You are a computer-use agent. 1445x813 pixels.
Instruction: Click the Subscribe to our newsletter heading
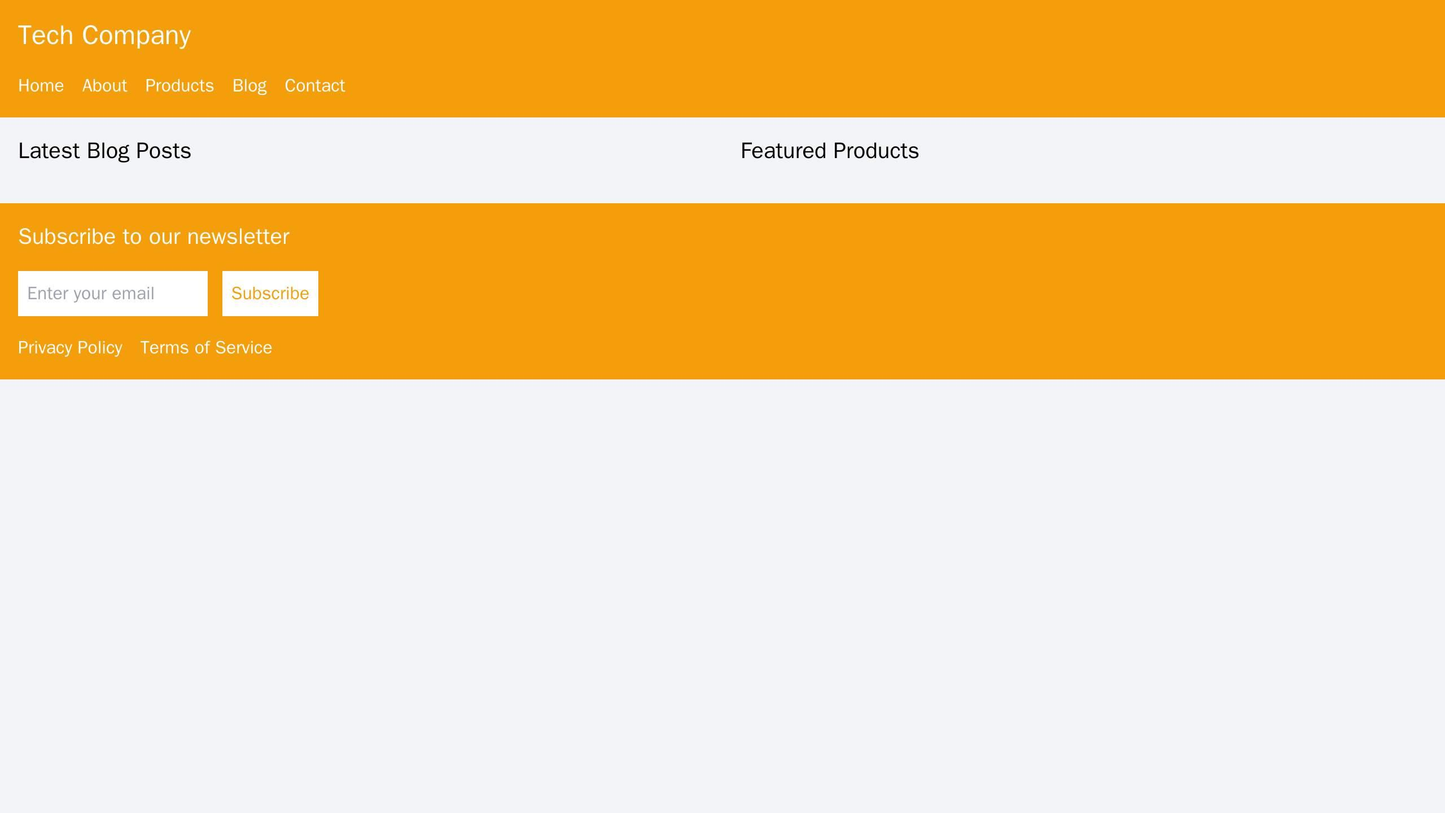[x=153, y=237]
